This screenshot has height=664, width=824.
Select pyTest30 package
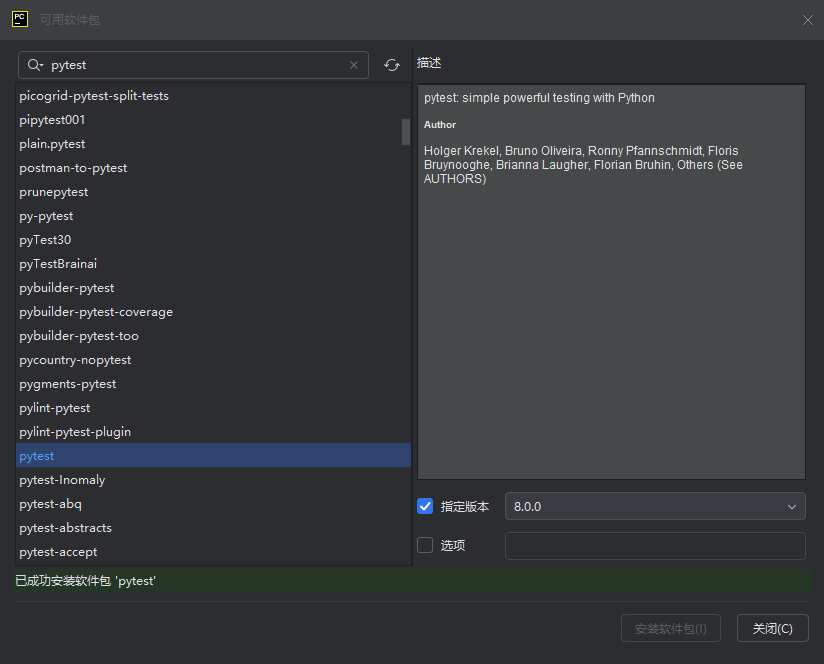[213, 240]
